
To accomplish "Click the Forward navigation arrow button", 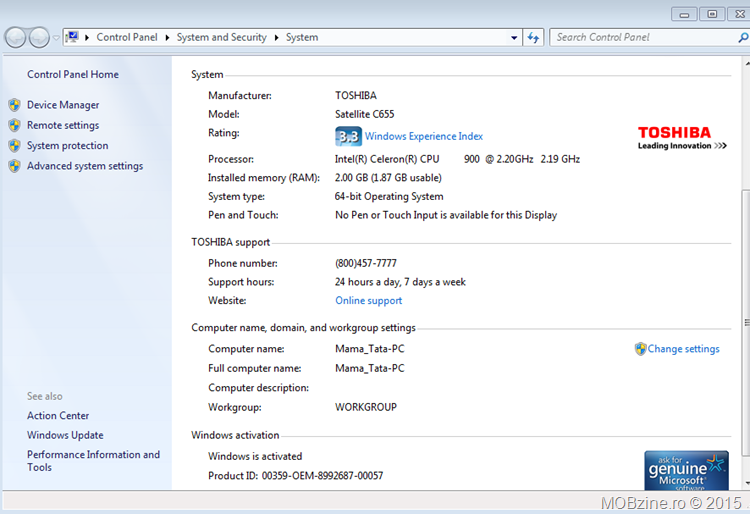I will tap(39, 38).
